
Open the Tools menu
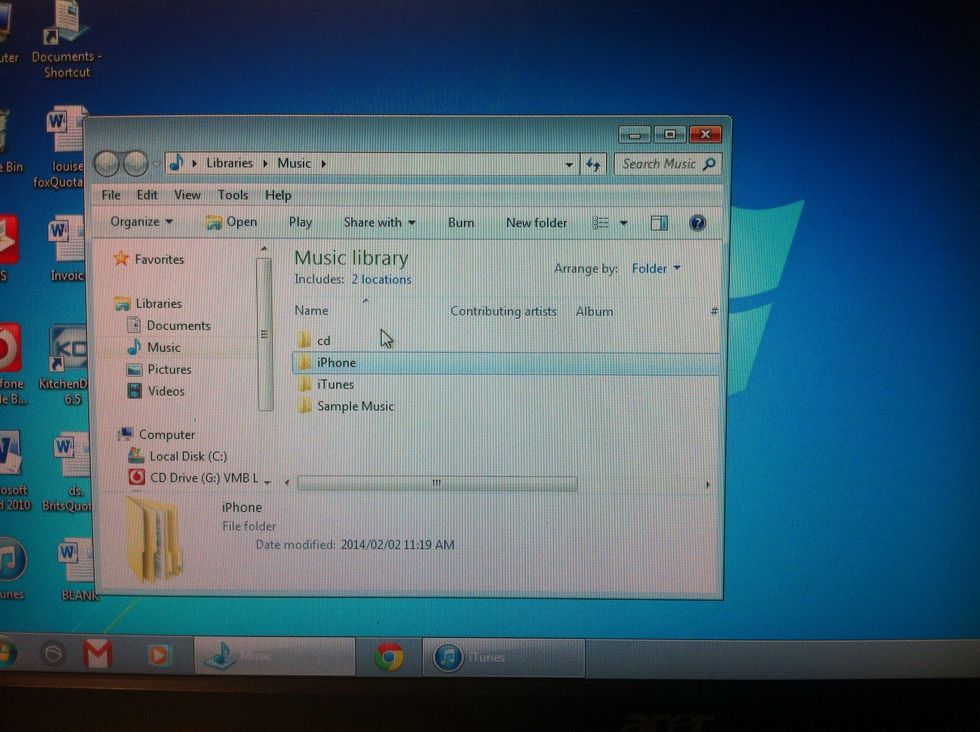coord(233,195)
